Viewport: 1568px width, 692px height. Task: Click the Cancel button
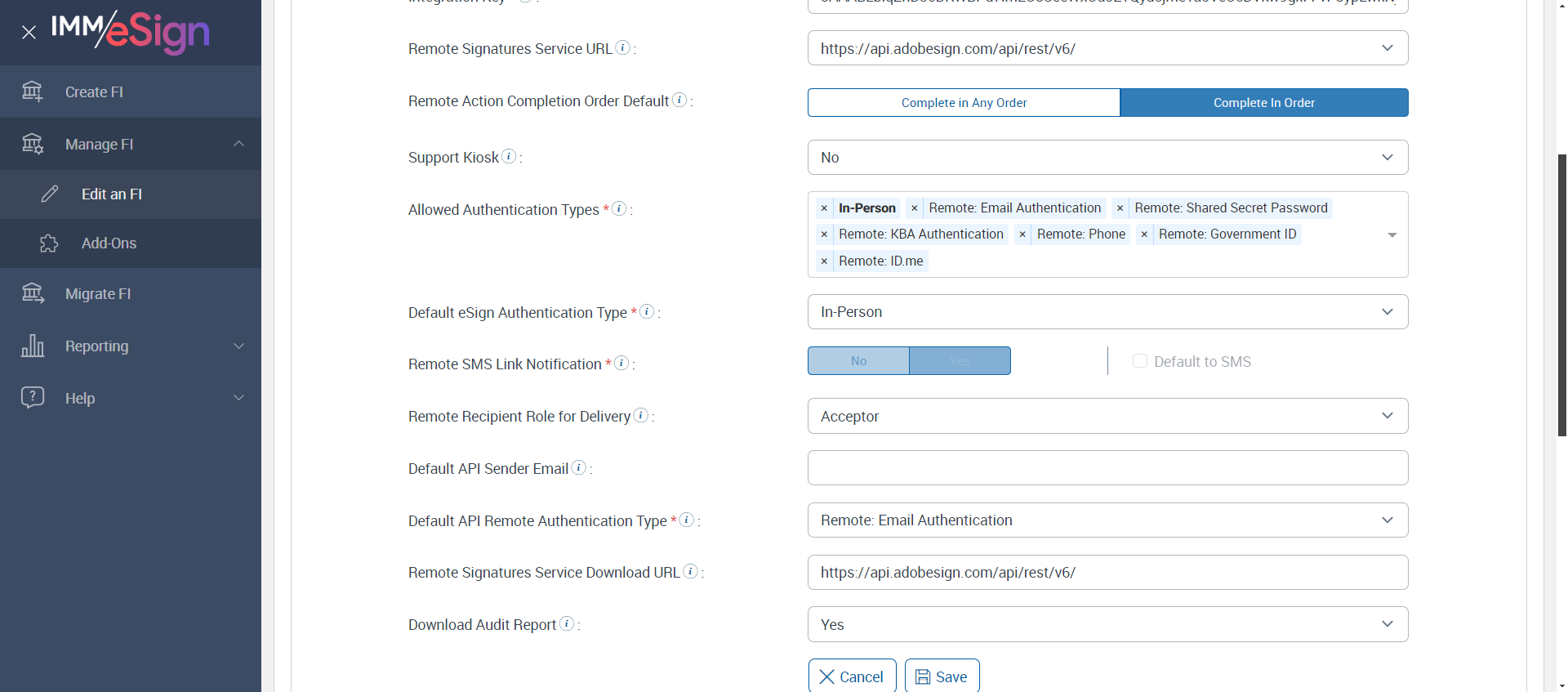[x=852, y=676]
